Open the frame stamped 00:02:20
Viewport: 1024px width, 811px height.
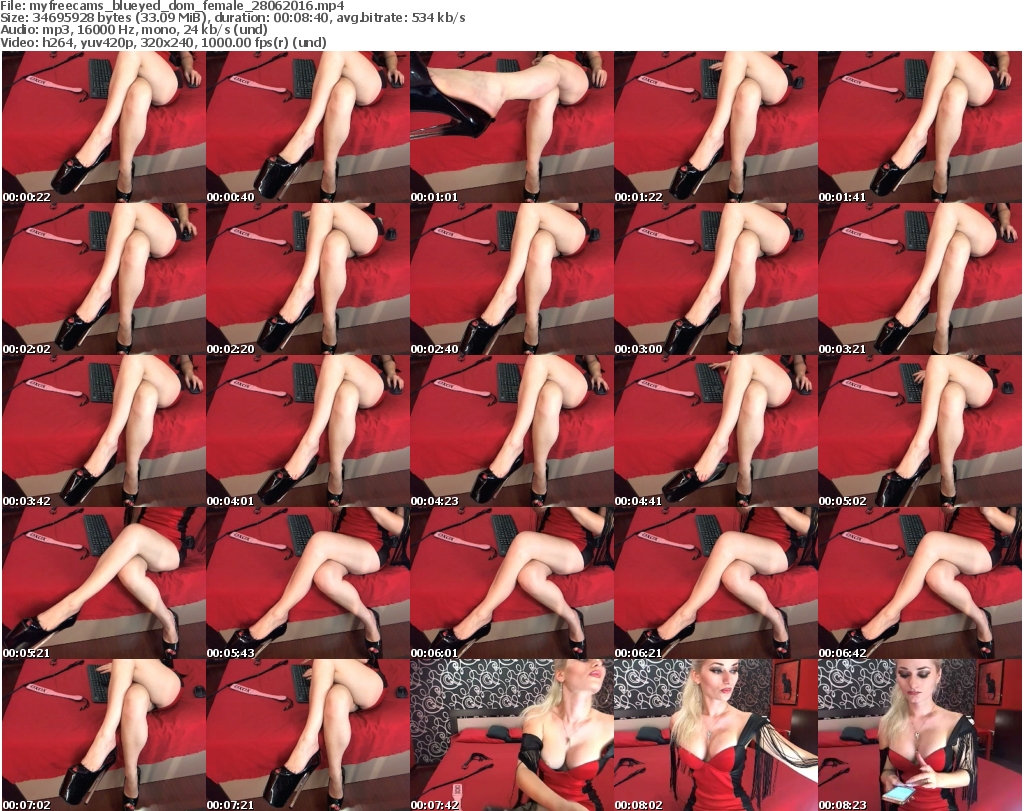308,279
